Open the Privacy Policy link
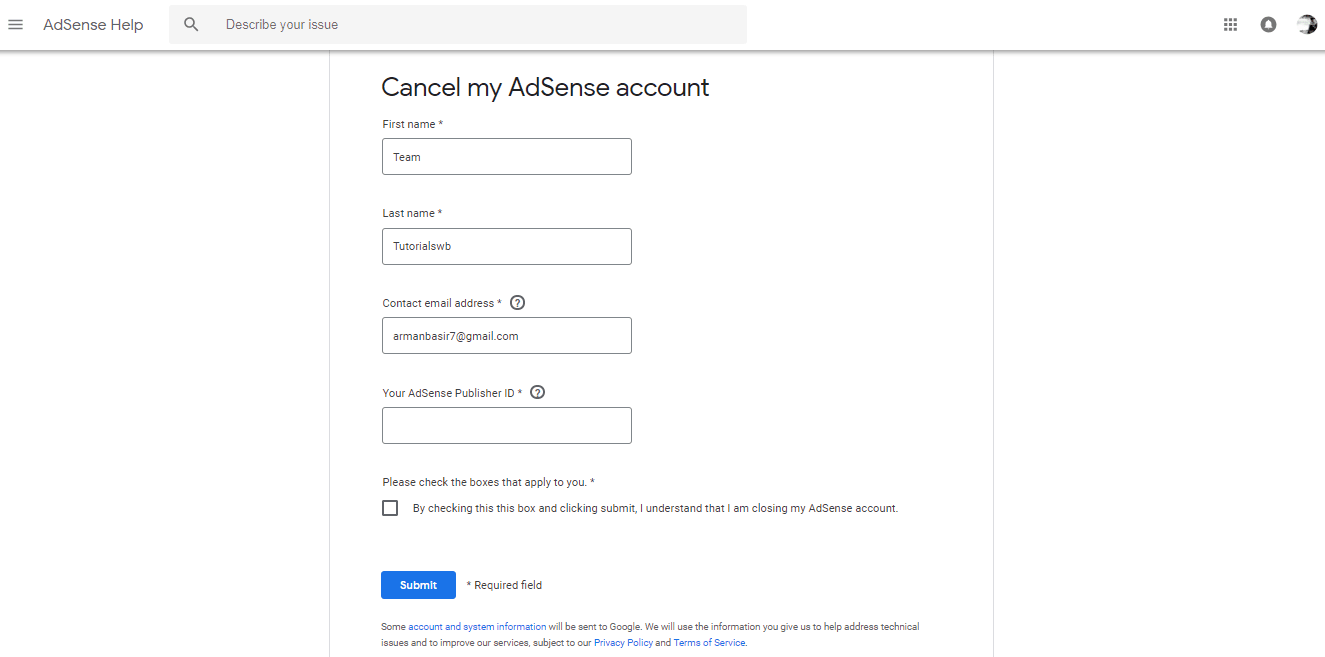 [x=623, y=642]
